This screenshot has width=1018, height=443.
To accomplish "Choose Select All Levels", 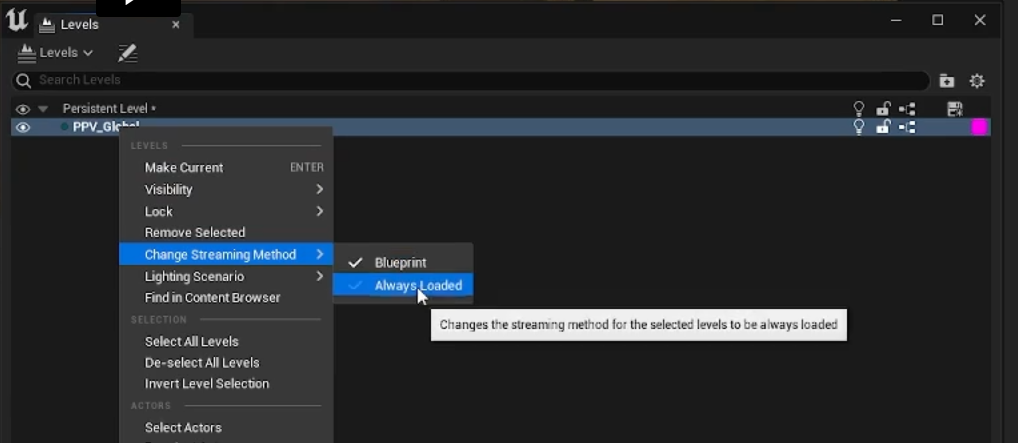I will pos(226,342).
